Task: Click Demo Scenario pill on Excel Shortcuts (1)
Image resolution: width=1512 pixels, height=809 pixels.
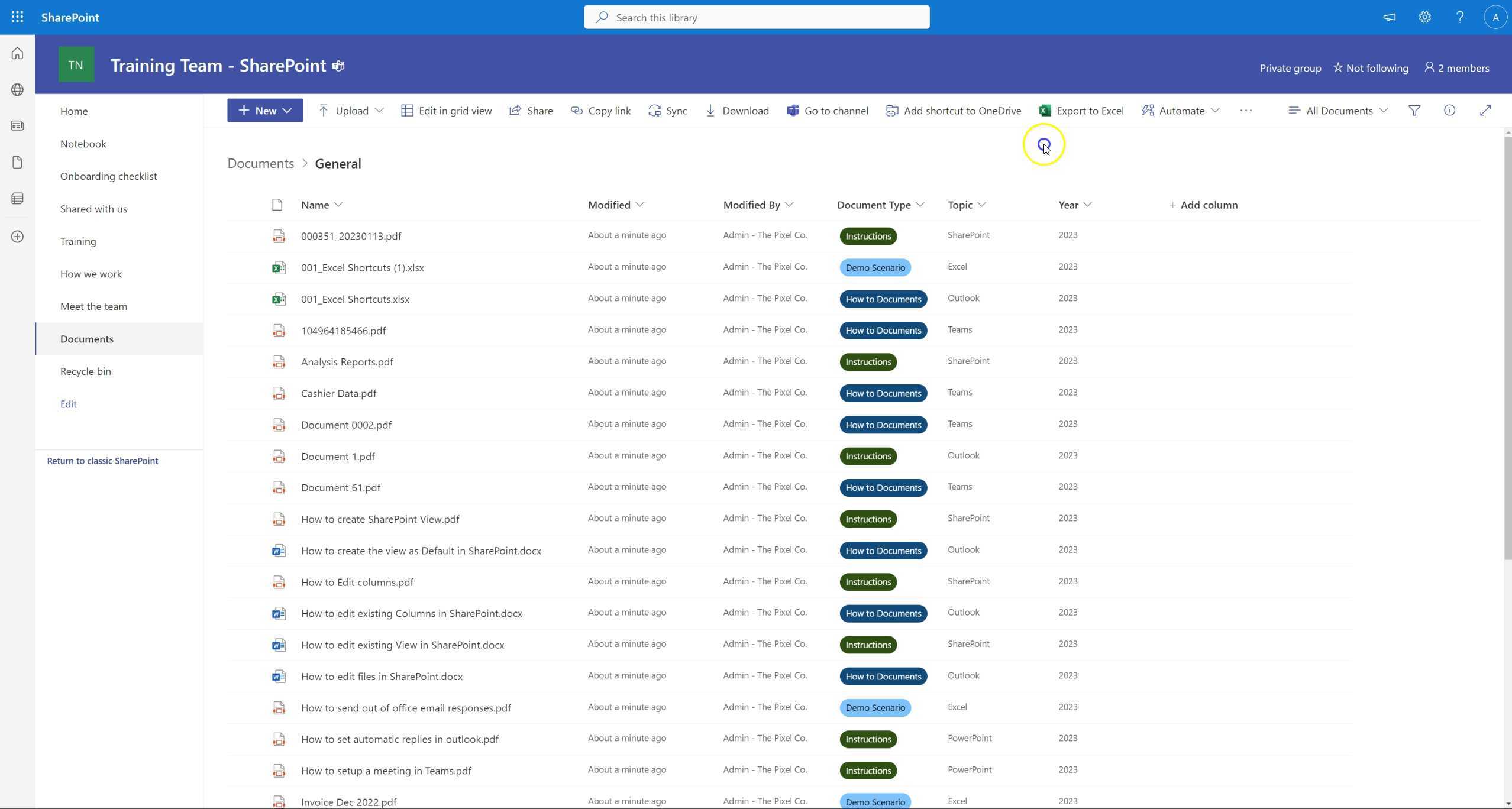Action: click(x=875, y=268)
